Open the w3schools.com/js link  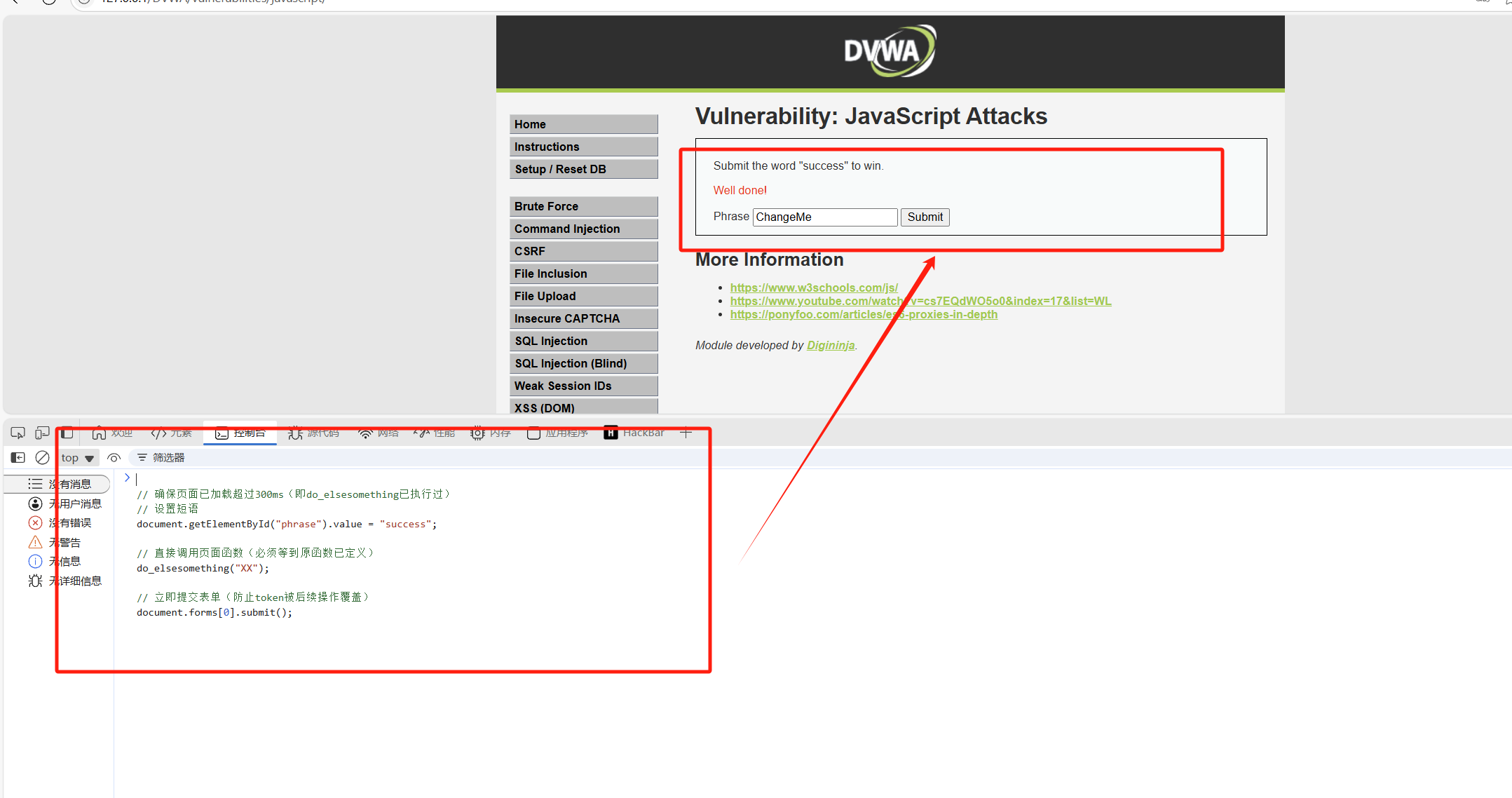[813, 288]
